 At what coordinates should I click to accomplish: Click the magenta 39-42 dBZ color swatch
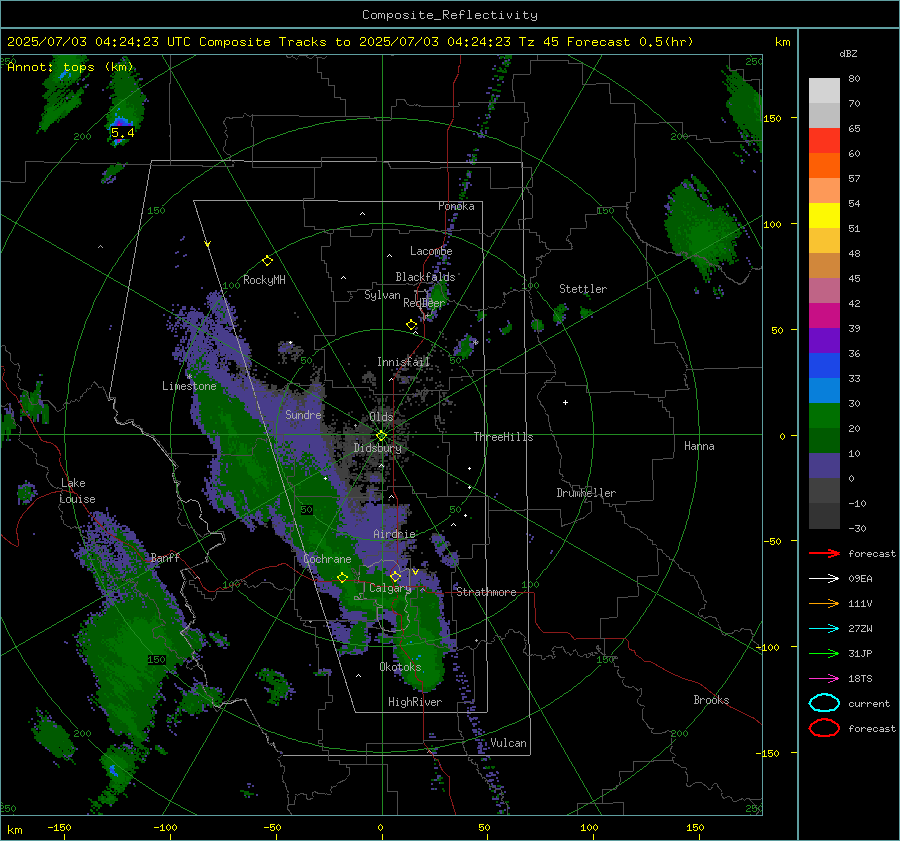pos(824,316)
